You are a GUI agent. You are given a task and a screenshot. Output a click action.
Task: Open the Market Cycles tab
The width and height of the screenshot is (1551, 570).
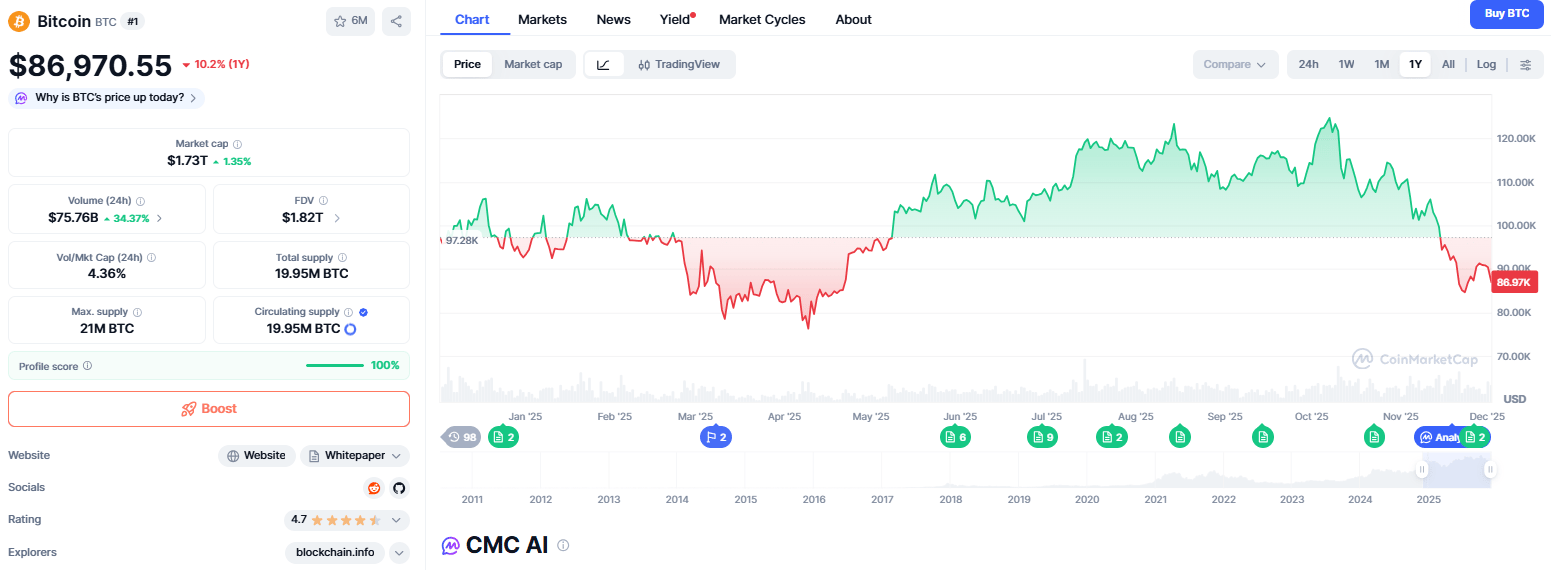(x=762, y=19)
